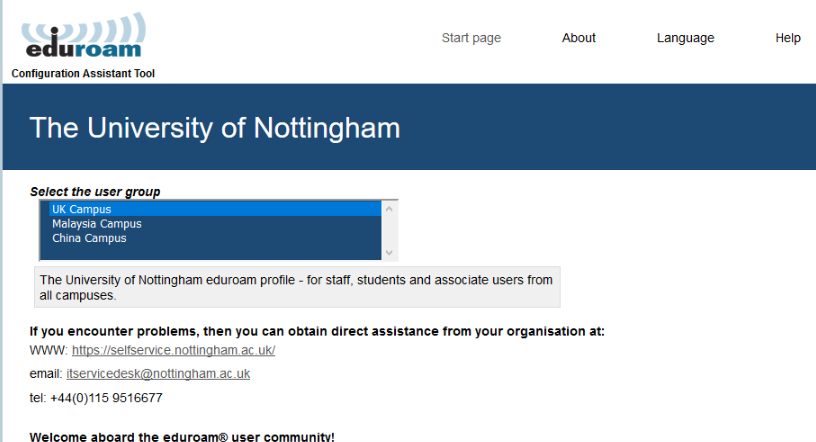
Task: Select UK Campus user group
Action: point(215,209)
